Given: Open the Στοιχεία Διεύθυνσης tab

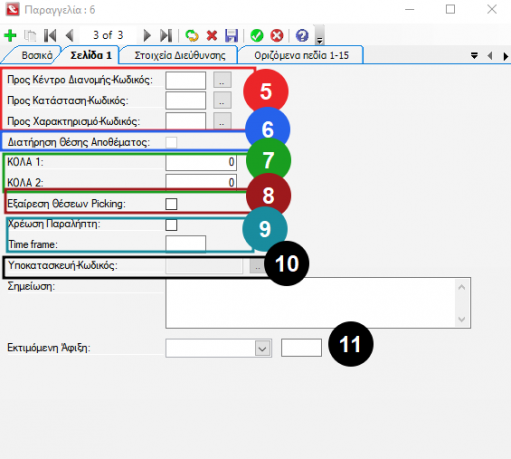Looking at the screenshot, I should tap(180, 55).
